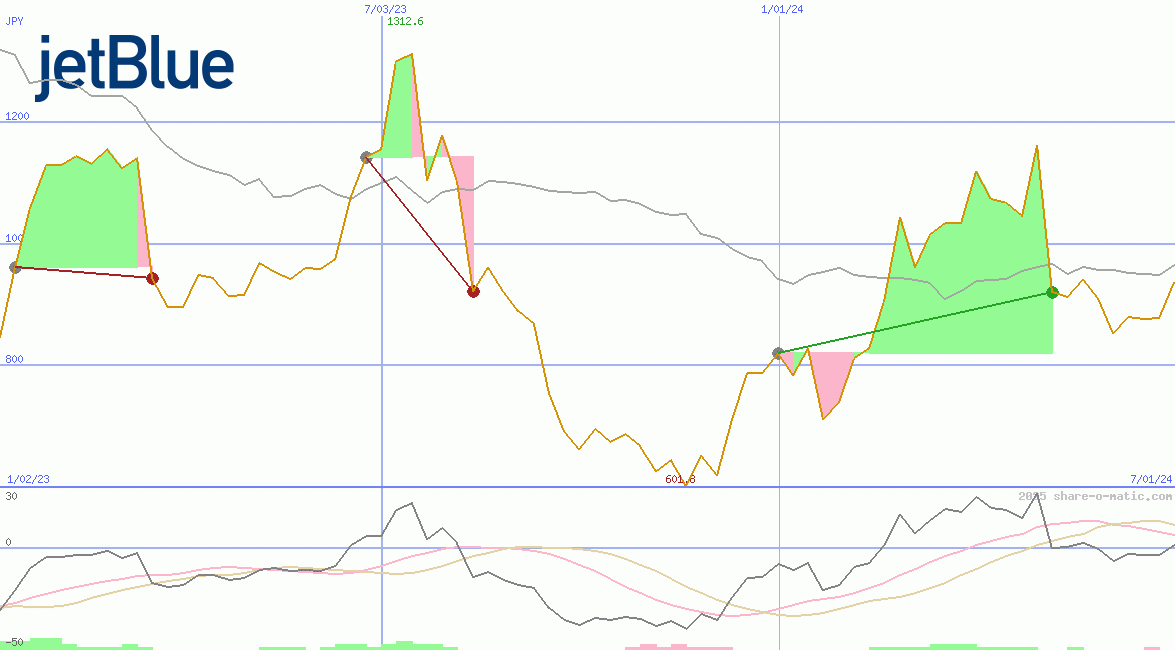This screenshot has height=650, width=1175.
Task: Click the 7/01/24 end date label
Action: tap(1150, 480)
